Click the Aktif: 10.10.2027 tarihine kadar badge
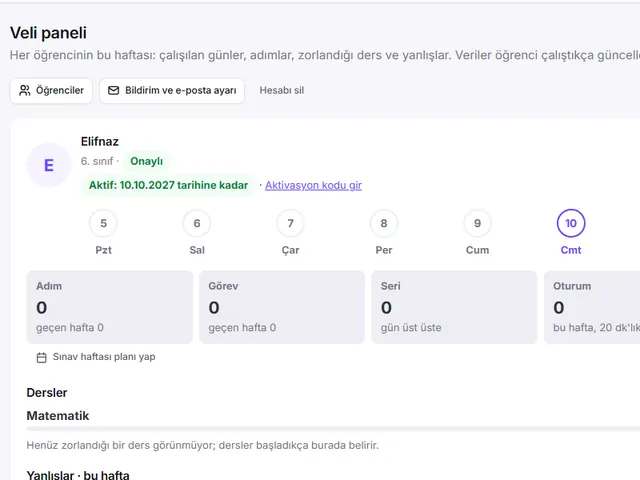This screenshot has width=640, height=480. [168, 185]
